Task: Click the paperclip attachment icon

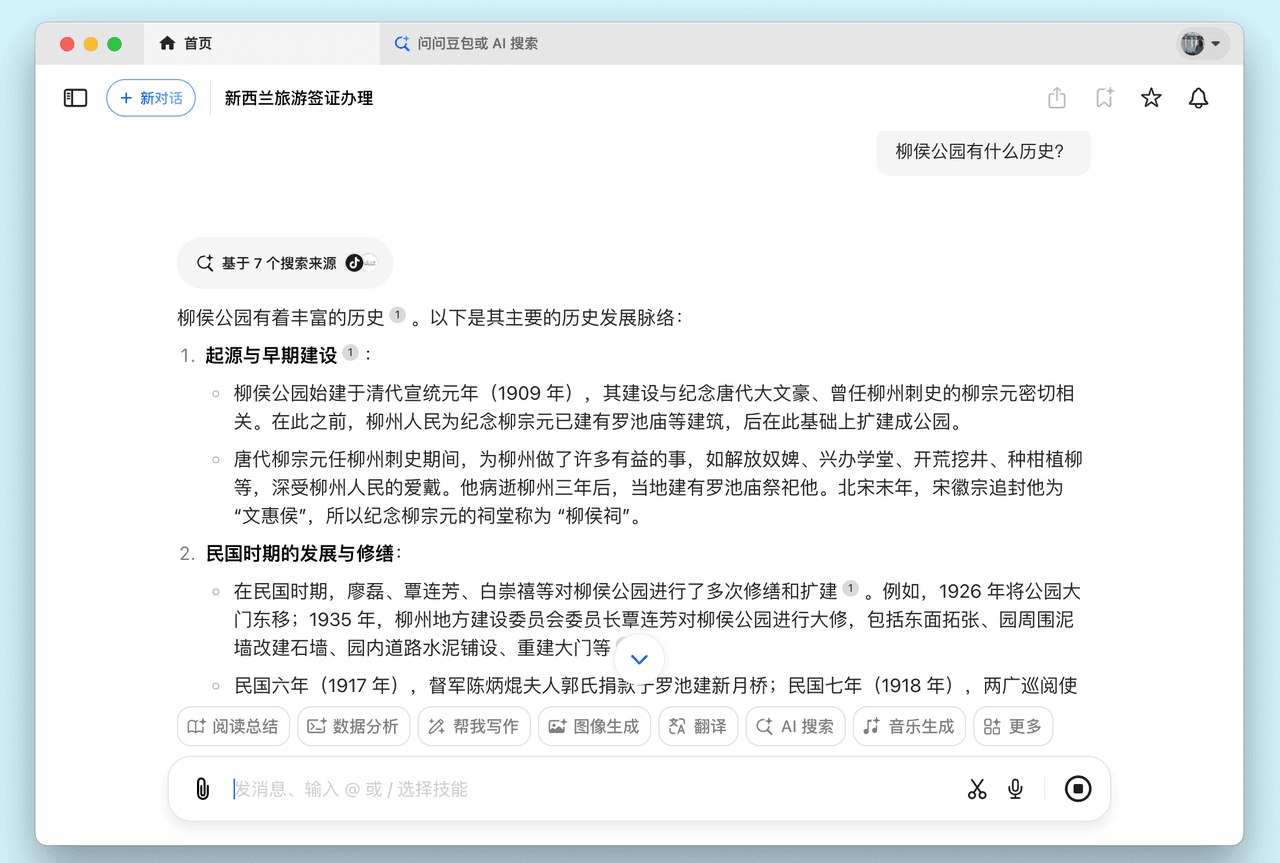Action: 203,789
